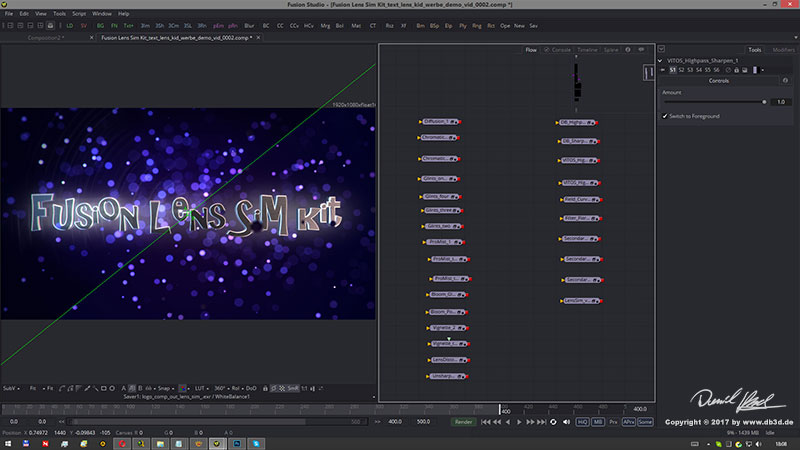Toggle the SmR smooth resize button
Viewport: 800px width, 450px height.
[x=293, y=388]
